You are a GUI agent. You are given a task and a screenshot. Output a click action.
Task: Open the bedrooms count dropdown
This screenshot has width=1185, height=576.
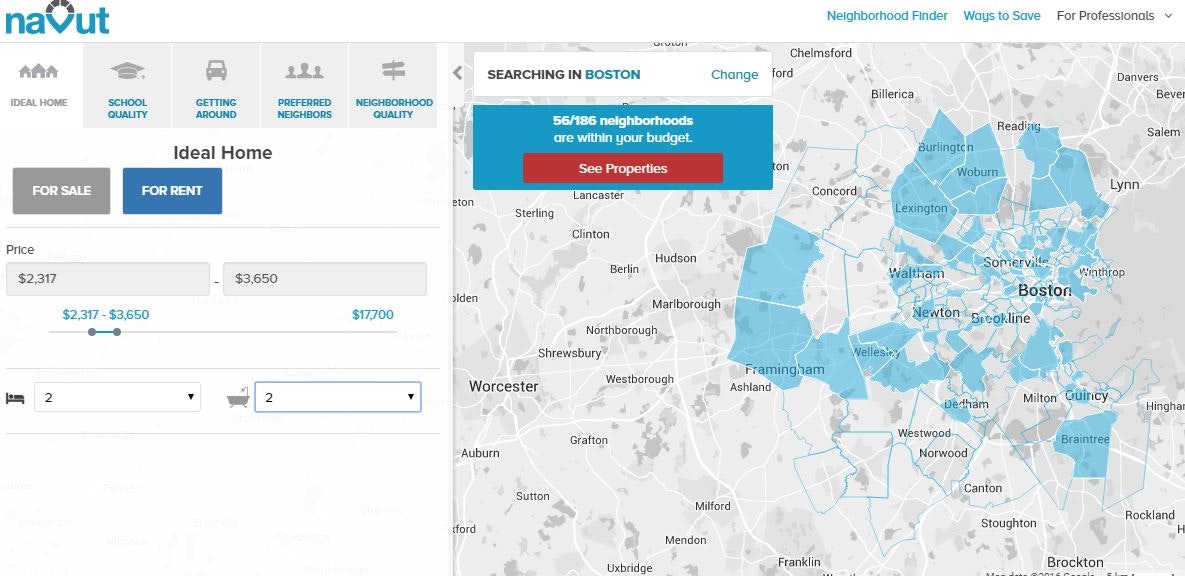click(117, 397)
